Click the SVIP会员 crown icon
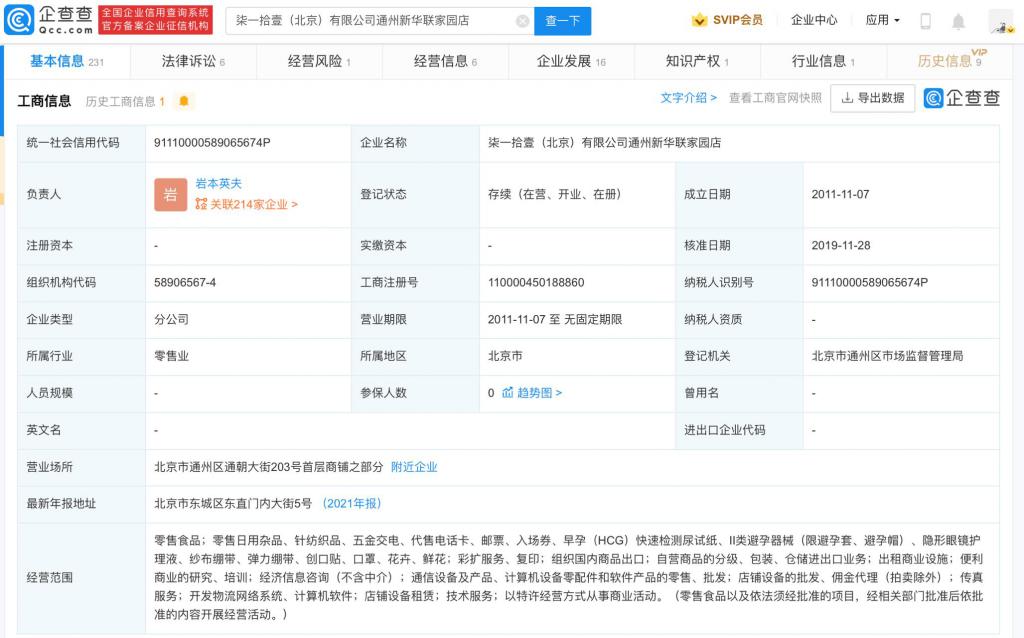Image resolution: width=1024 pixels, height=638 pixels. tap(699, 20)
